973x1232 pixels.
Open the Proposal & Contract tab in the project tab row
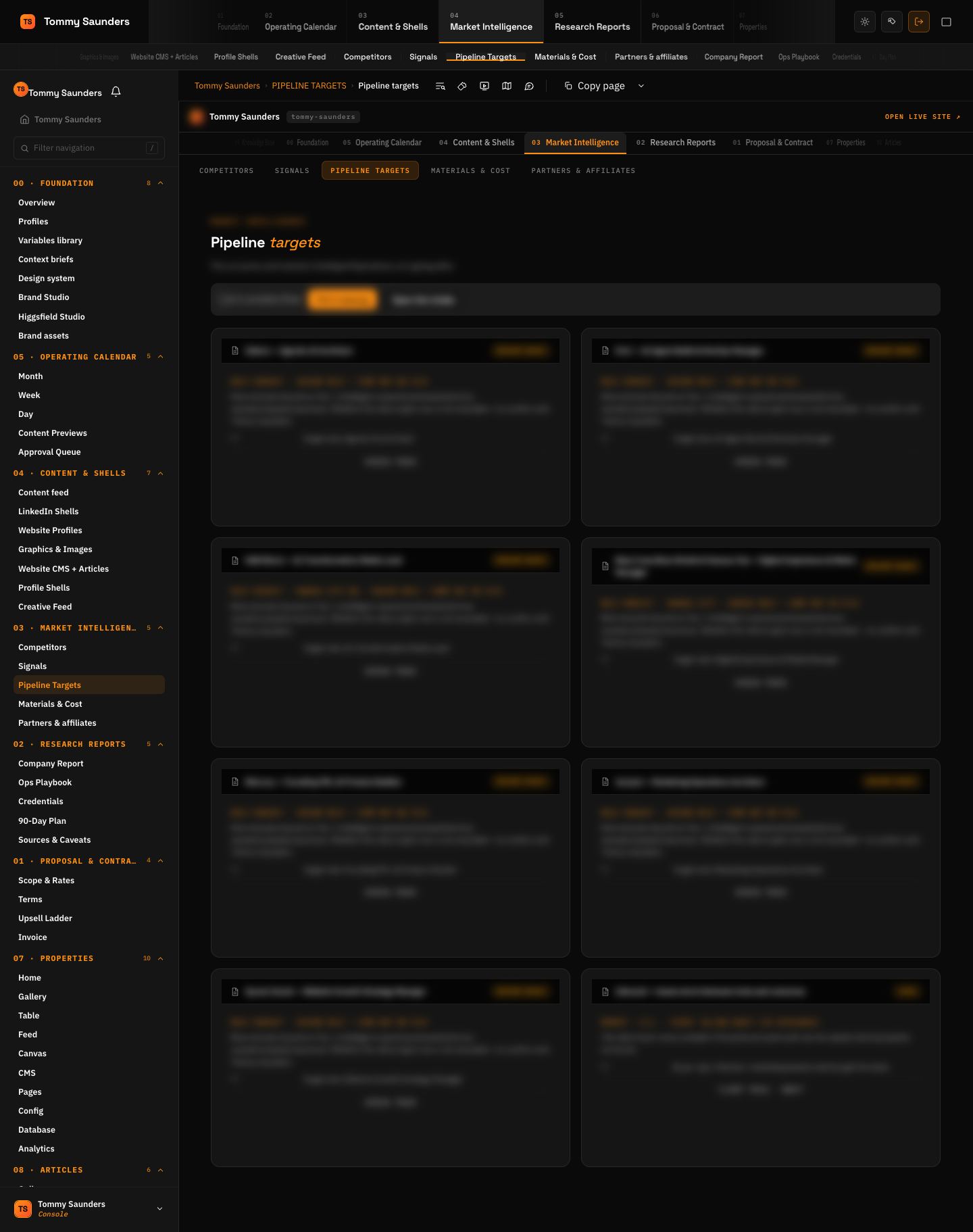[x=772, y=143]
